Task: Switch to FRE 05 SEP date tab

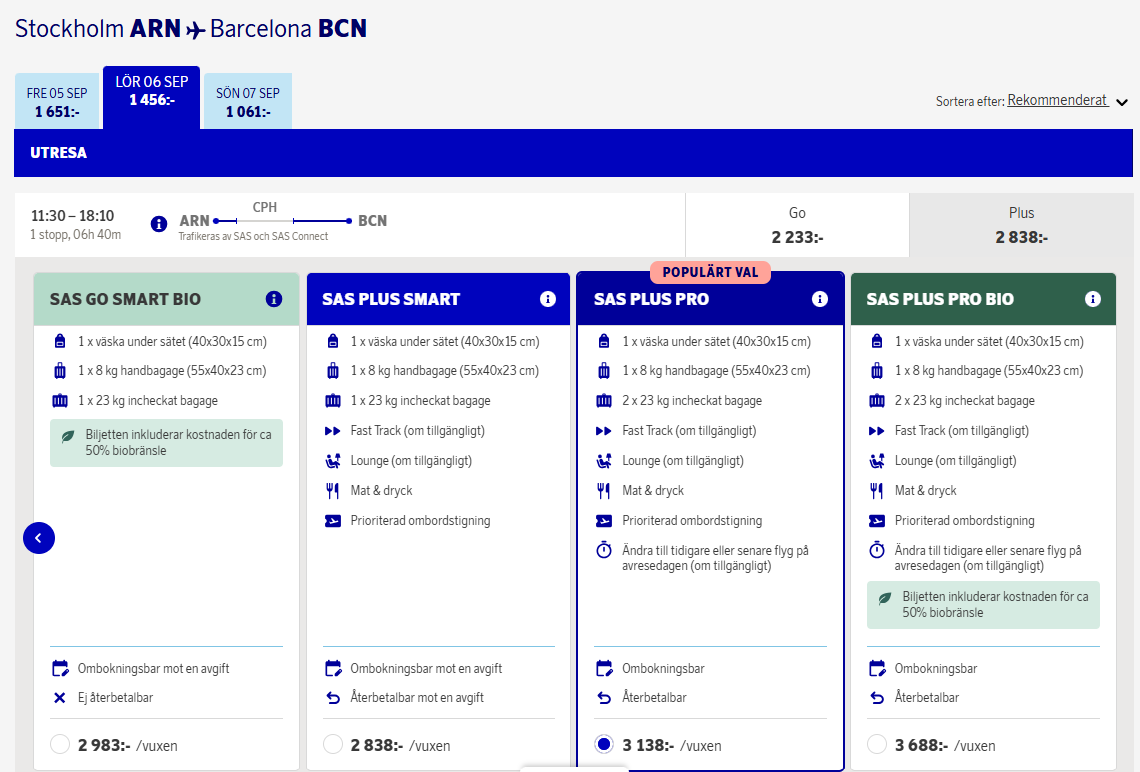Action: click(x=57, y=102)
